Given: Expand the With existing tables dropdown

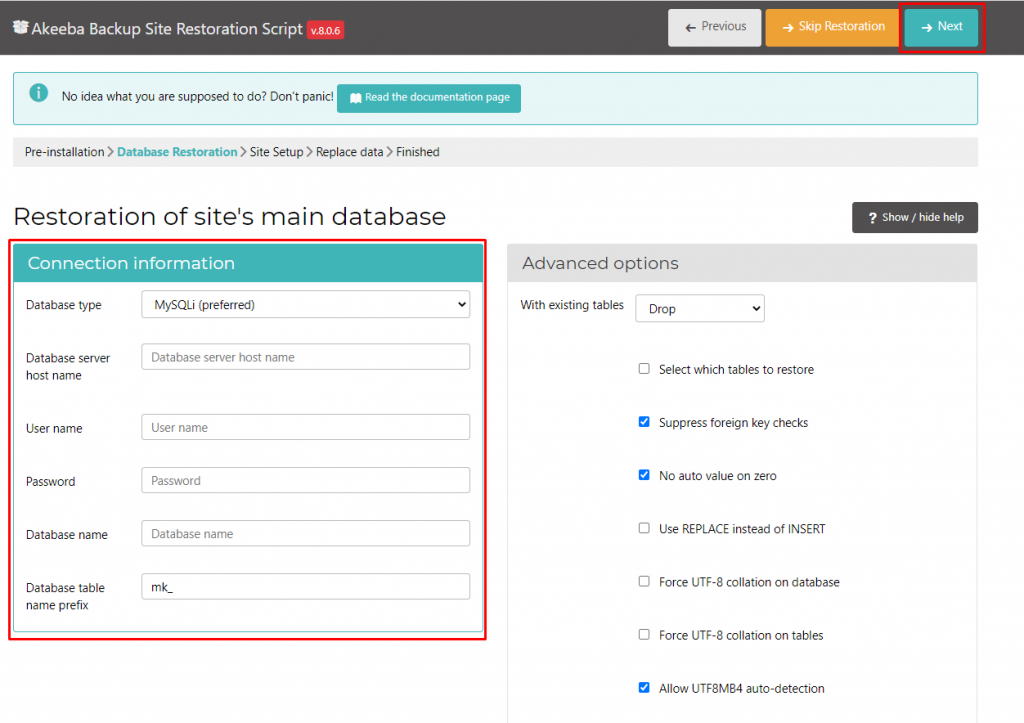Looking at the screenshot, I should coord(699,309).
